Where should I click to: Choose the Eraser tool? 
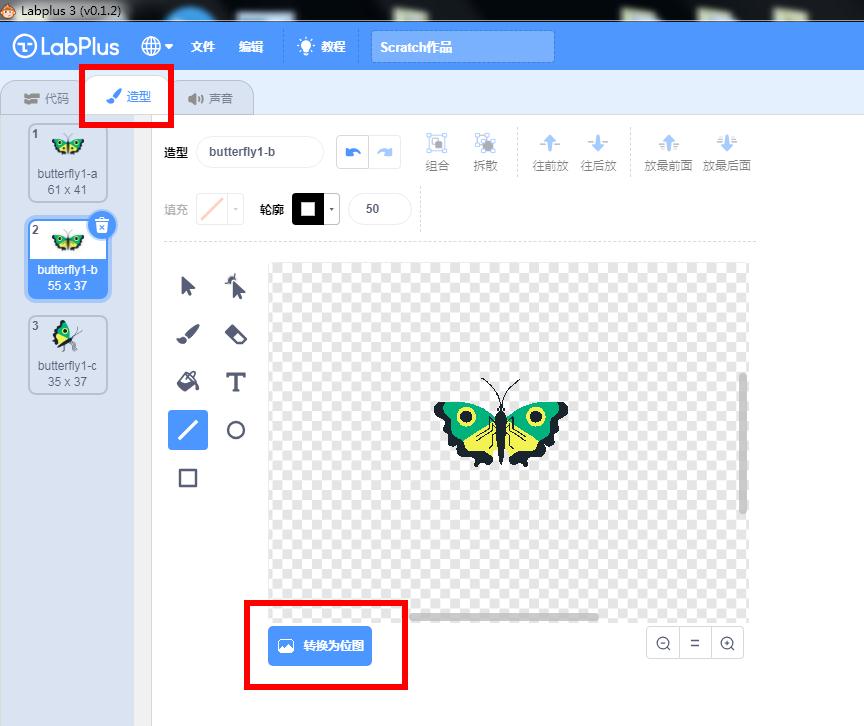[x=236, y=335]
